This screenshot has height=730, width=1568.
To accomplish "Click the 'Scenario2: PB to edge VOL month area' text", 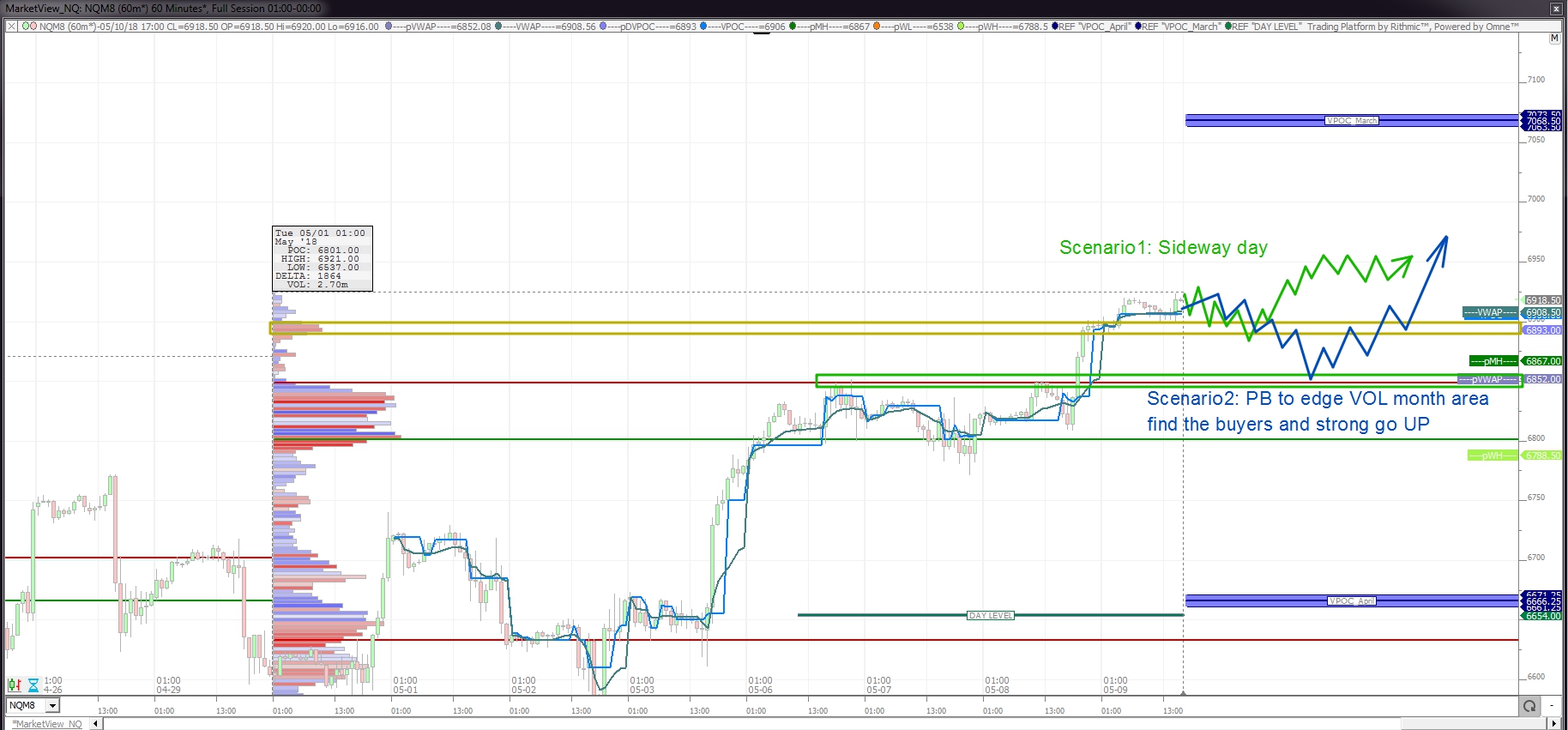I will (1318, 399).
